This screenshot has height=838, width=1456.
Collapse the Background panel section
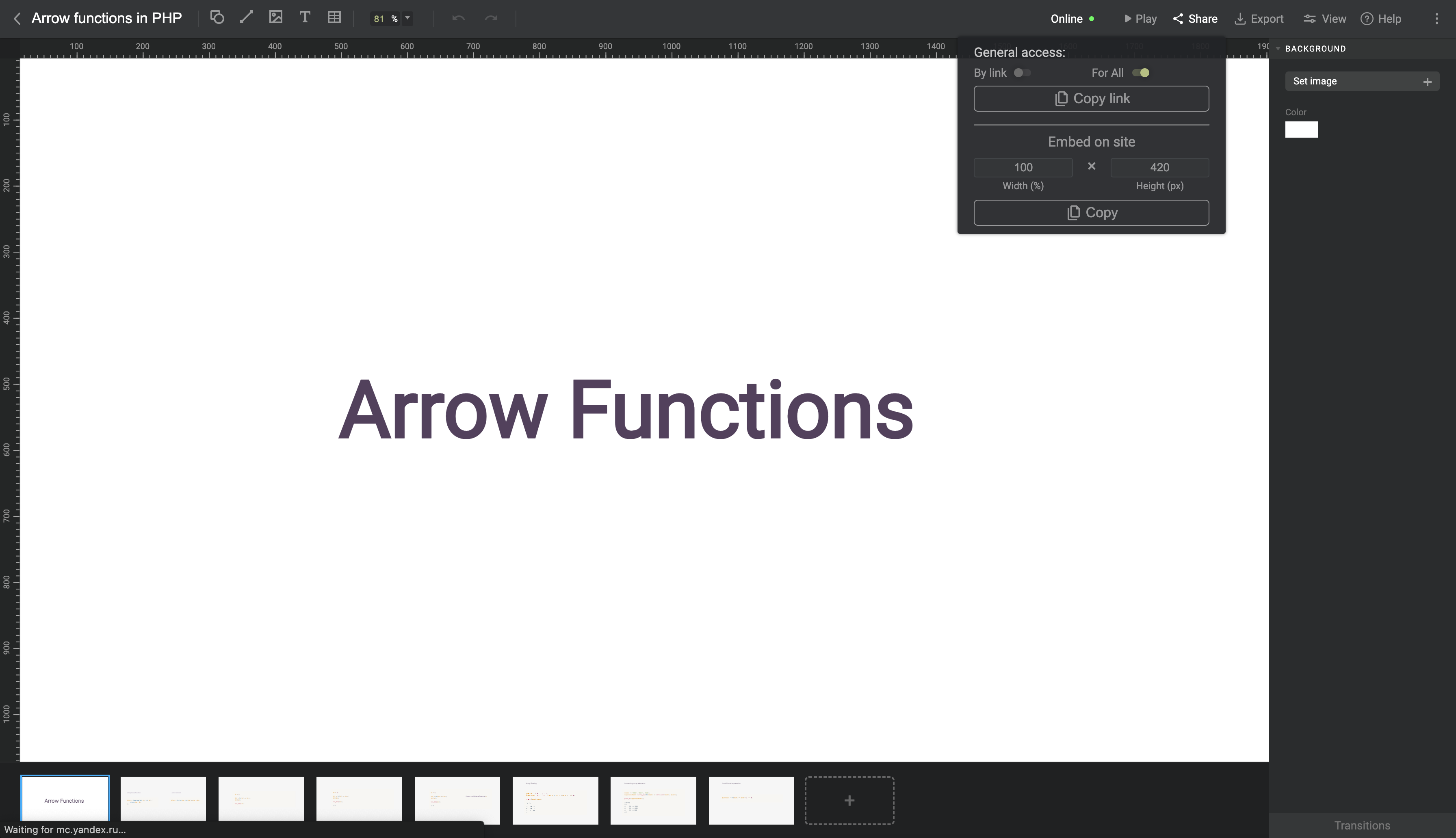coord(1278,49)
